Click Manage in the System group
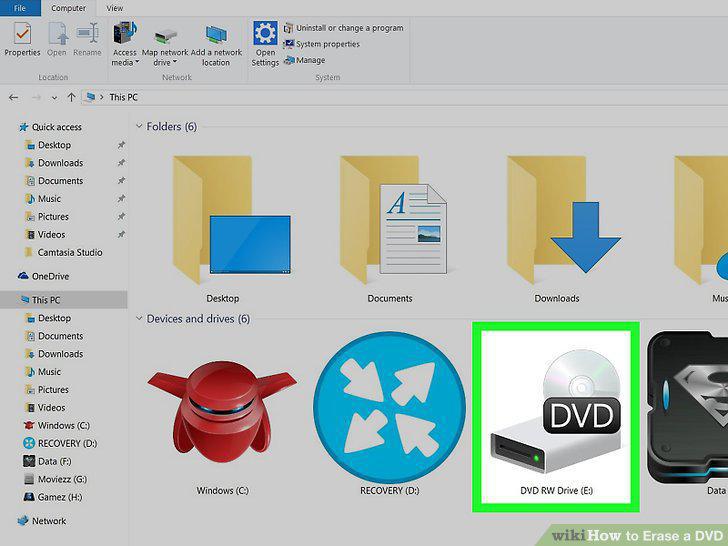The width and height of the screenshot is (728, 546). coord(304,60)
